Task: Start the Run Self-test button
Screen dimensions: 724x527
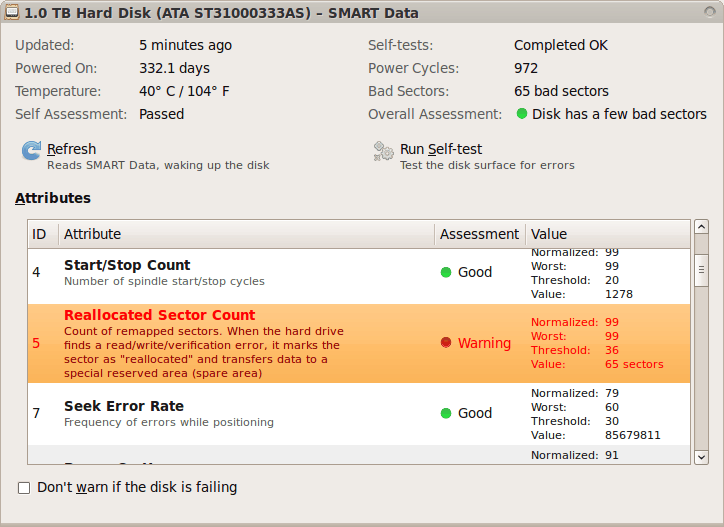Action: coord(441,150)
